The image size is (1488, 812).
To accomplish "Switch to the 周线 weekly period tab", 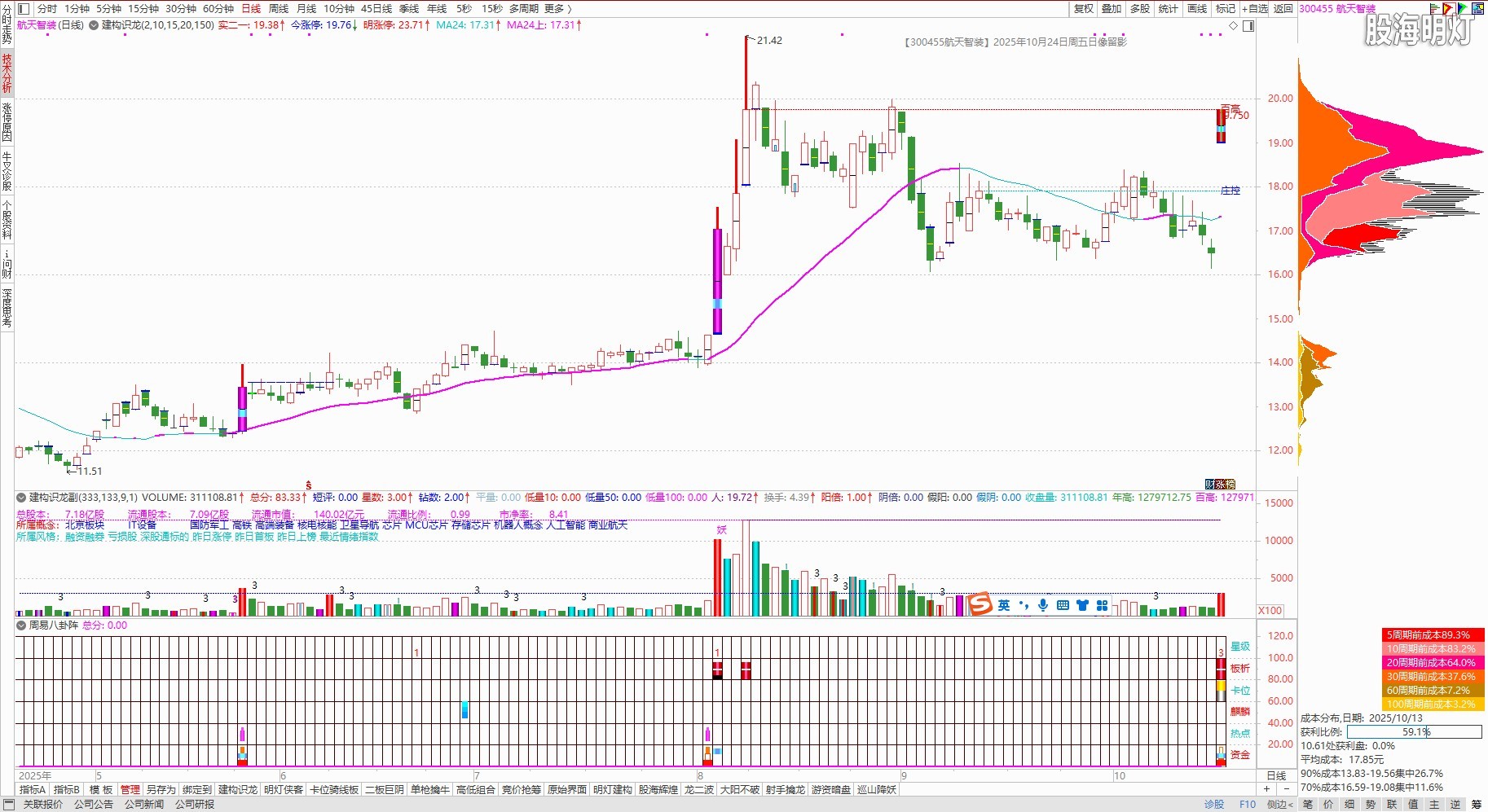I will [279, 8].
